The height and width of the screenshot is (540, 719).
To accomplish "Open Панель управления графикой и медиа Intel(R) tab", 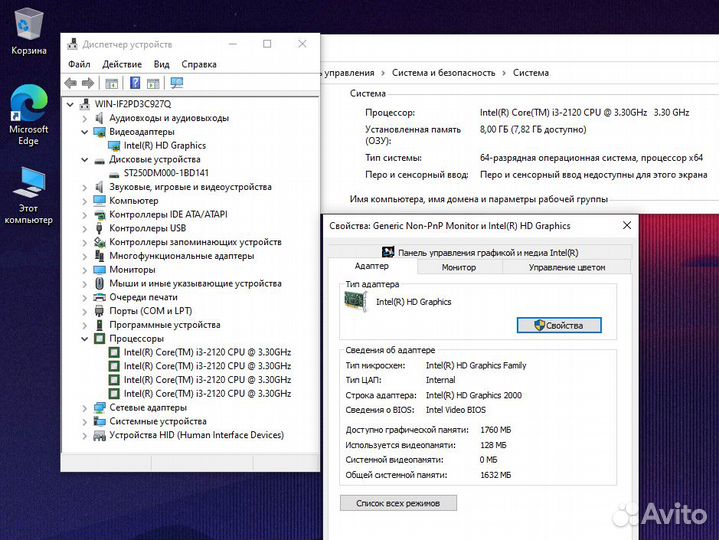I will (480, 252).
